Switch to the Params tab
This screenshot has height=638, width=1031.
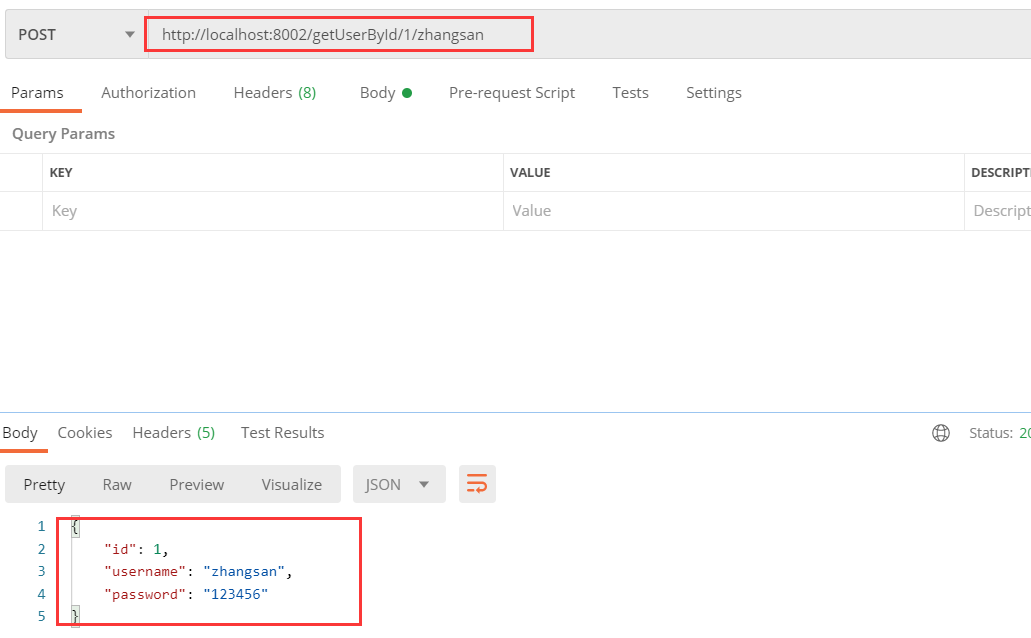(37, 93)
